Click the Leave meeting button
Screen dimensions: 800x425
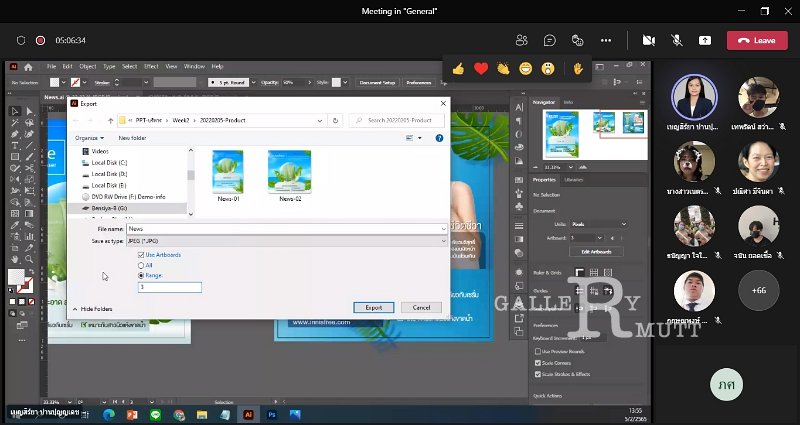(x=757, y=40)
